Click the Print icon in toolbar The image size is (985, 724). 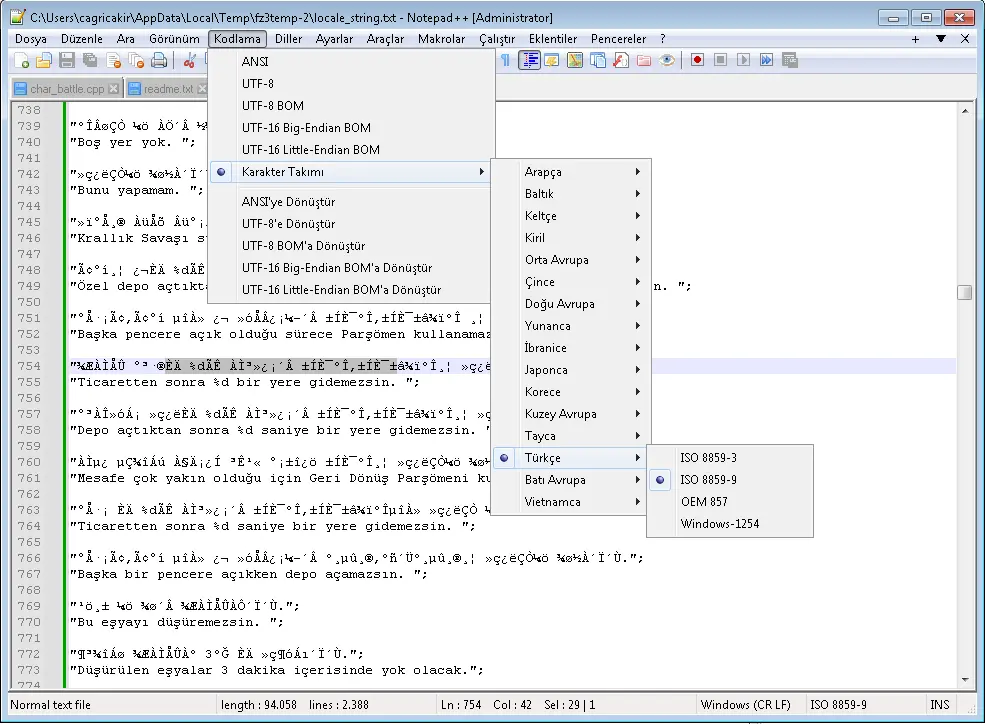[159, 61]
